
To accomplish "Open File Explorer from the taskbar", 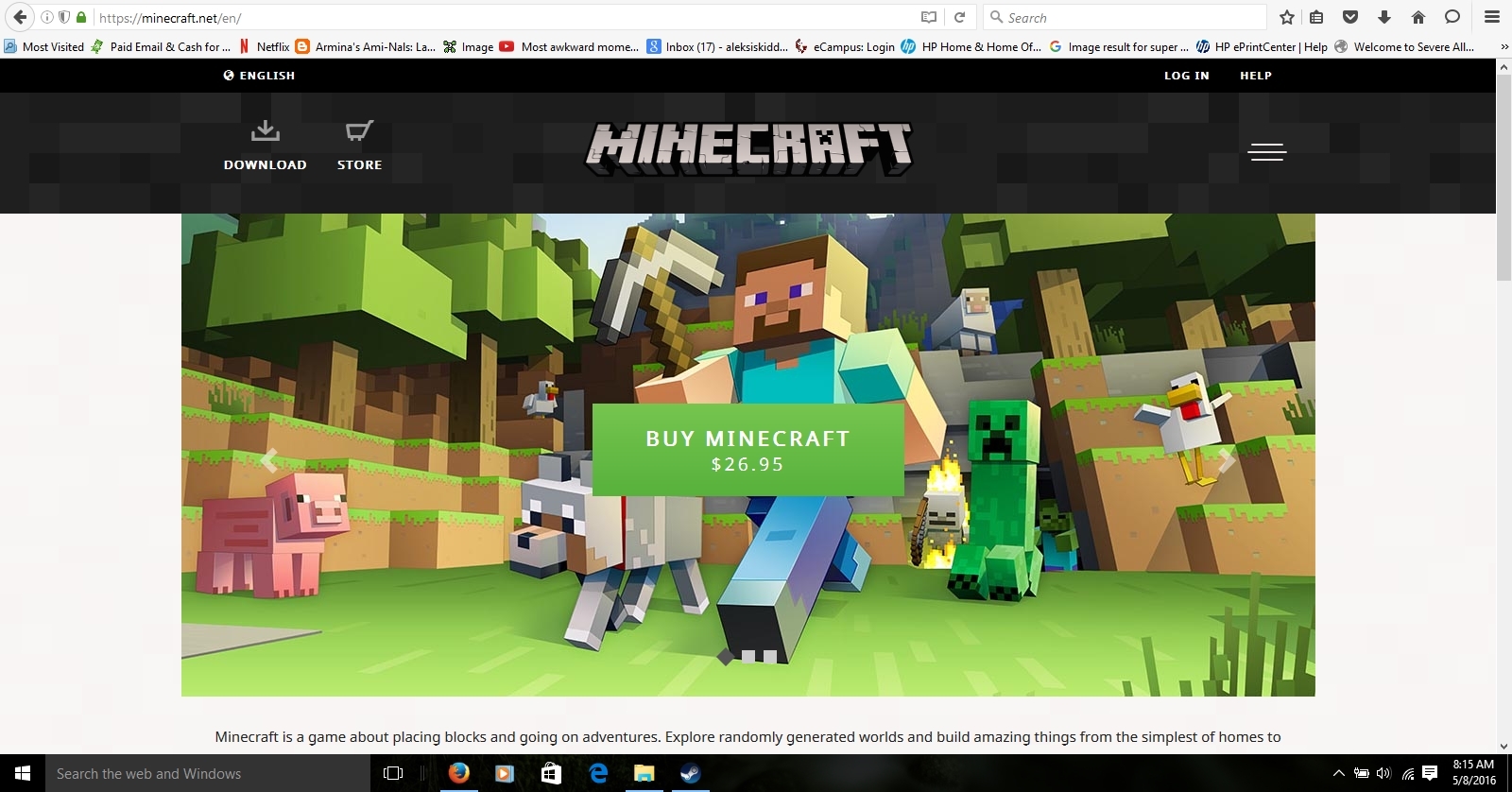I will pos(644,773).
